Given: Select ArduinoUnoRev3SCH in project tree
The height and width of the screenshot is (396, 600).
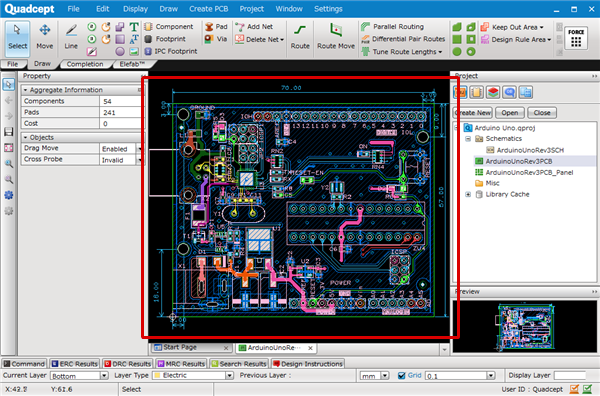Looking at the screenshot, I should 530,150.
